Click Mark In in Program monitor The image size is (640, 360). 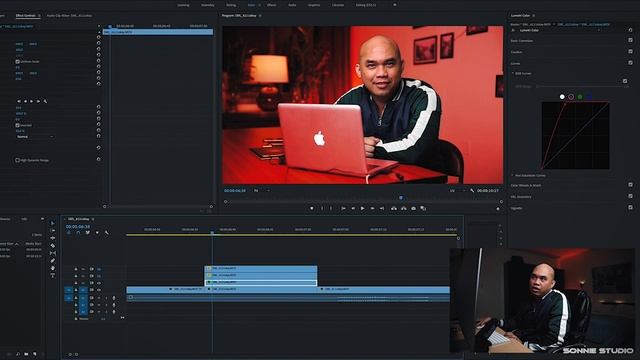tap(322, 209)
